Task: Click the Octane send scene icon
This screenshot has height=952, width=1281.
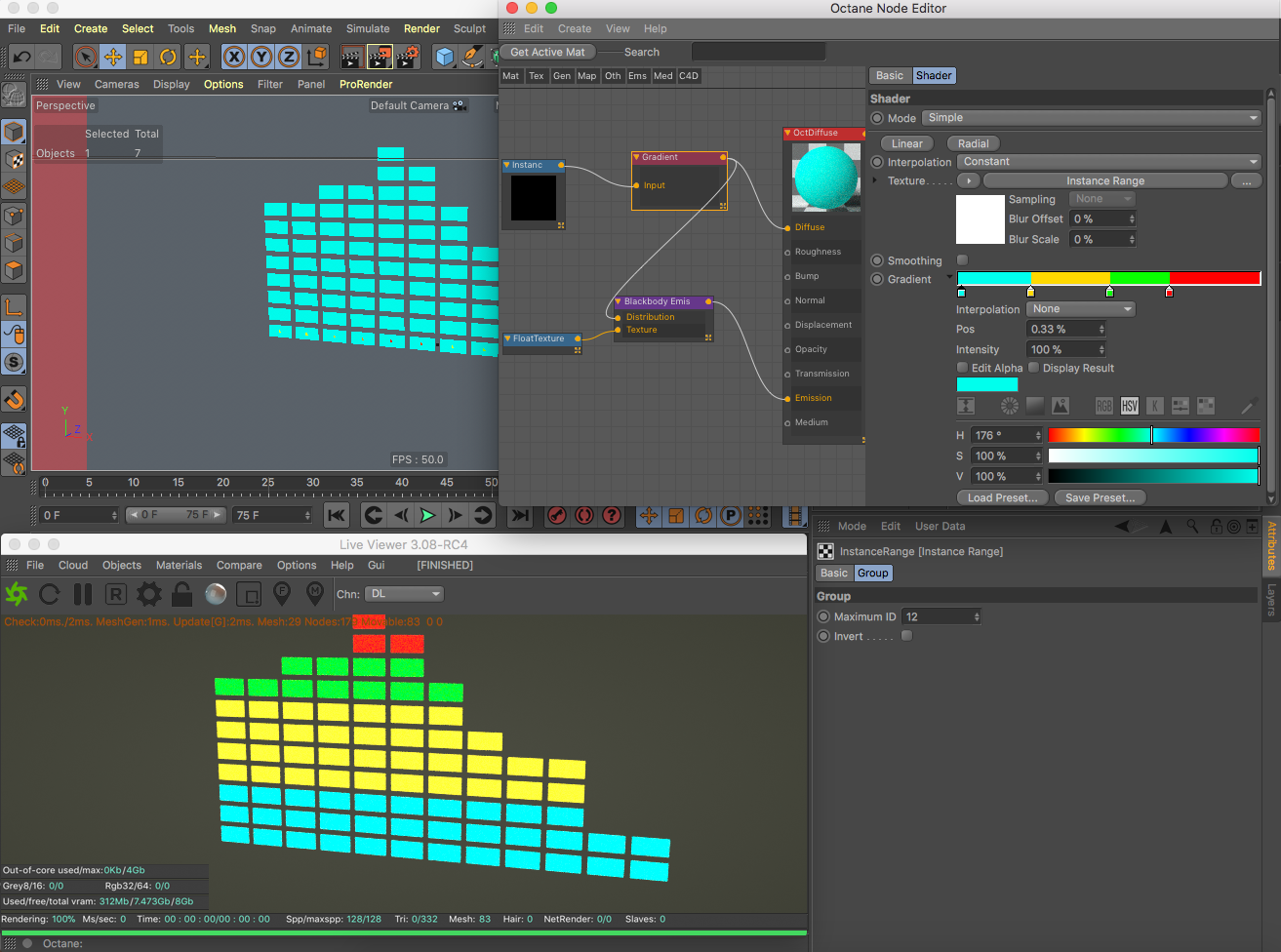Action: pyautogui.click(x=17, y=593)
